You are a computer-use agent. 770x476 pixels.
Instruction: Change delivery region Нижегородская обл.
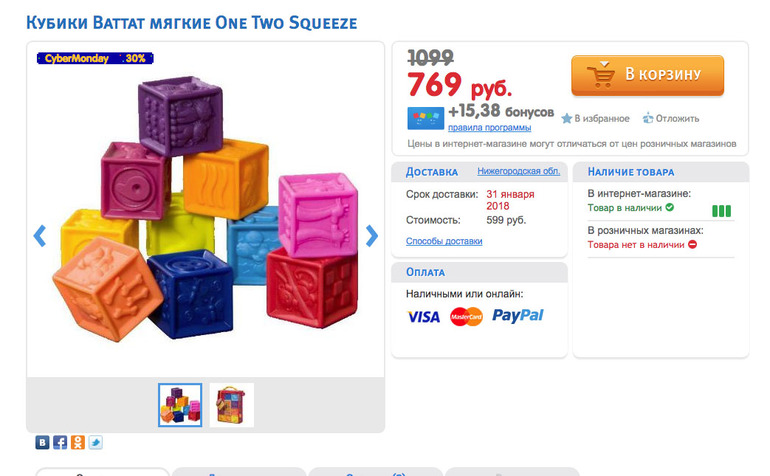(520, 171)
